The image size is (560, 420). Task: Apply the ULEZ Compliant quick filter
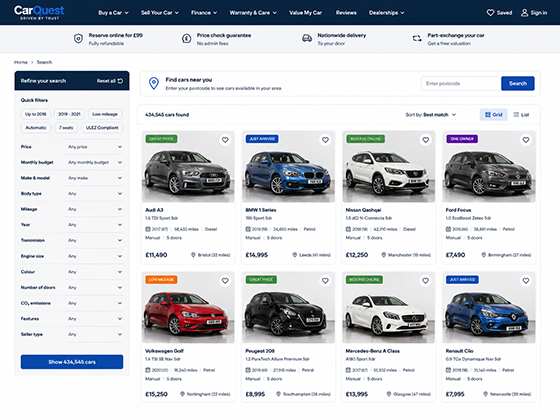pos(102,128)
